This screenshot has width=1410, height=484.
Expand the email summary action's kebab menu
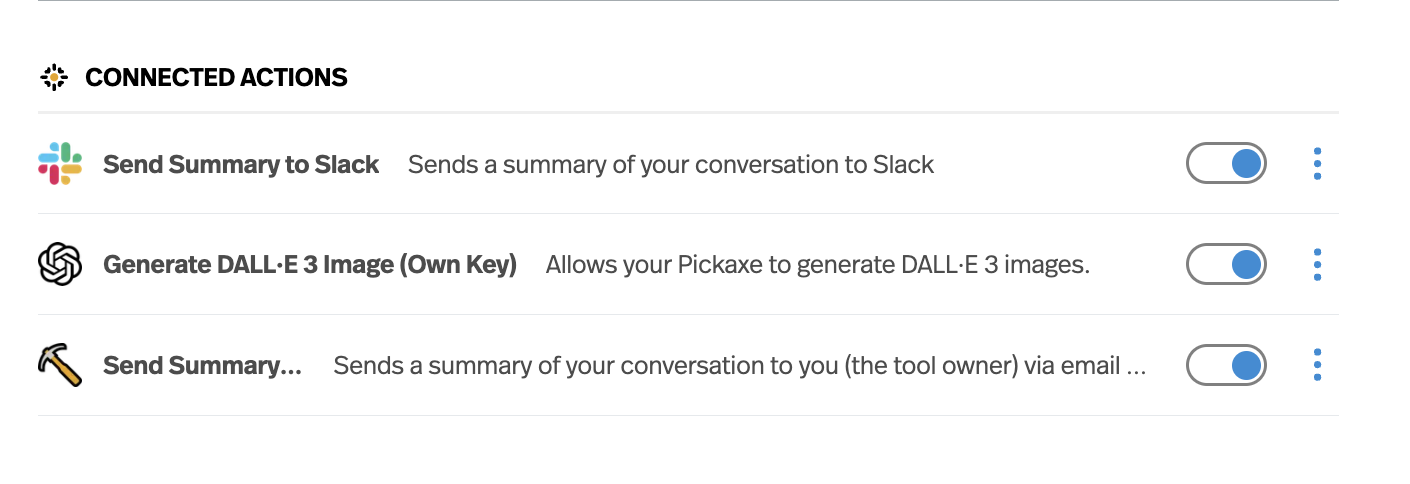[x=1317, y=366]
